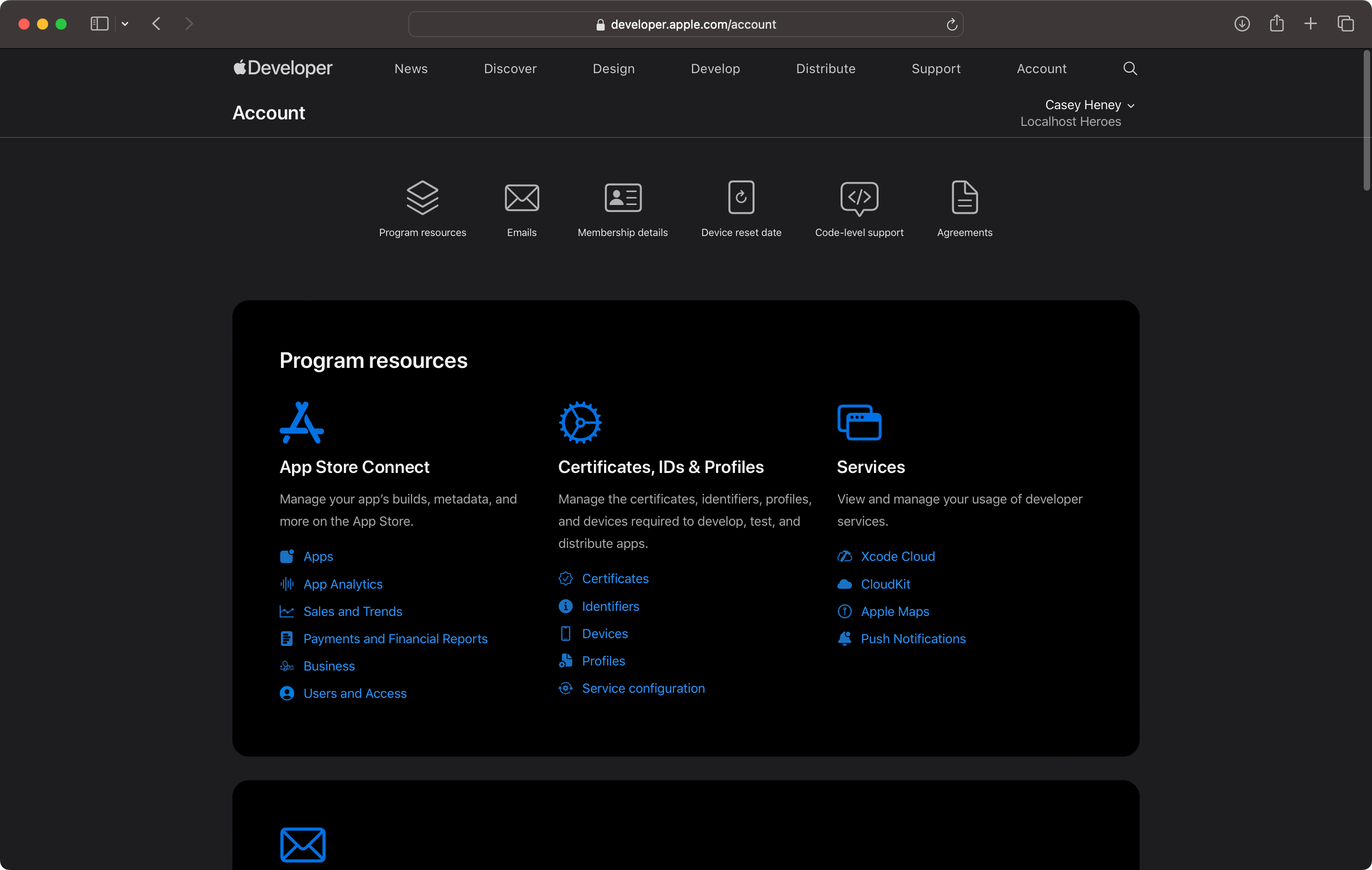
Task: Open the Push Notifications link
Action: coord(912,638)
